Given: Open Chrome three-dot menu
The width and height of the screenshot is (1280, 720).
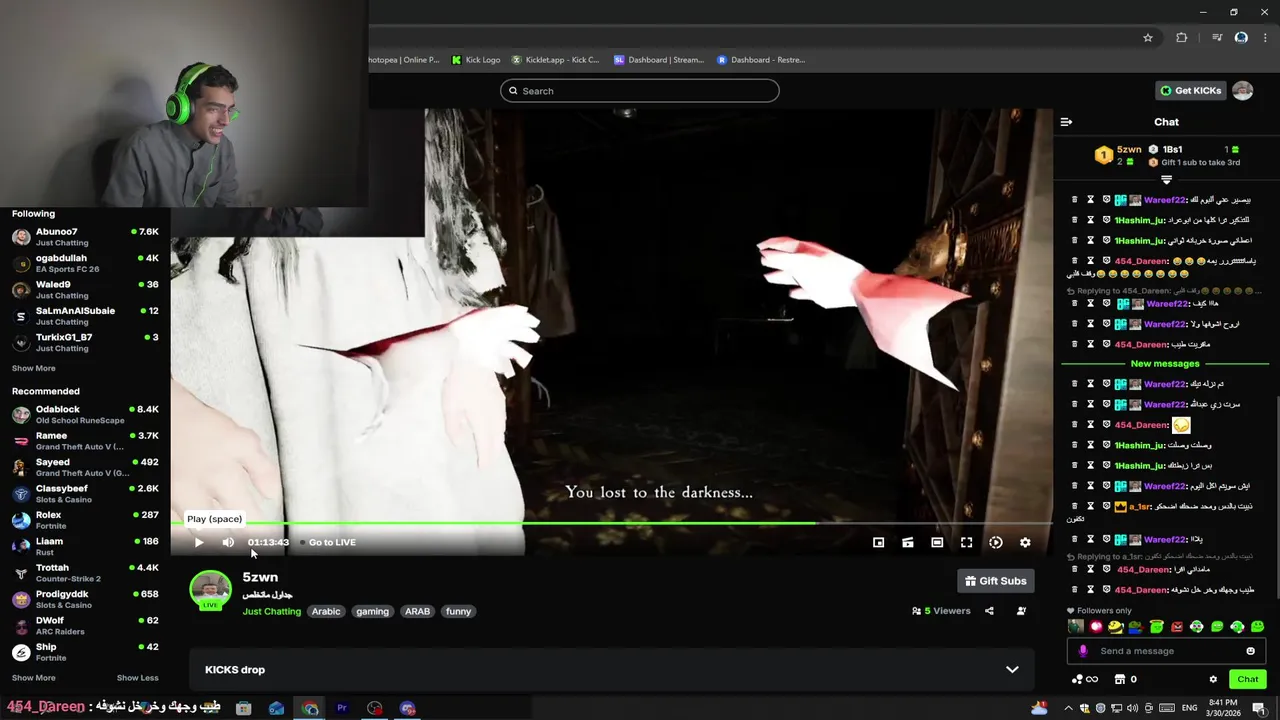Looking at the screenshot, I should tap(1265, 38).
